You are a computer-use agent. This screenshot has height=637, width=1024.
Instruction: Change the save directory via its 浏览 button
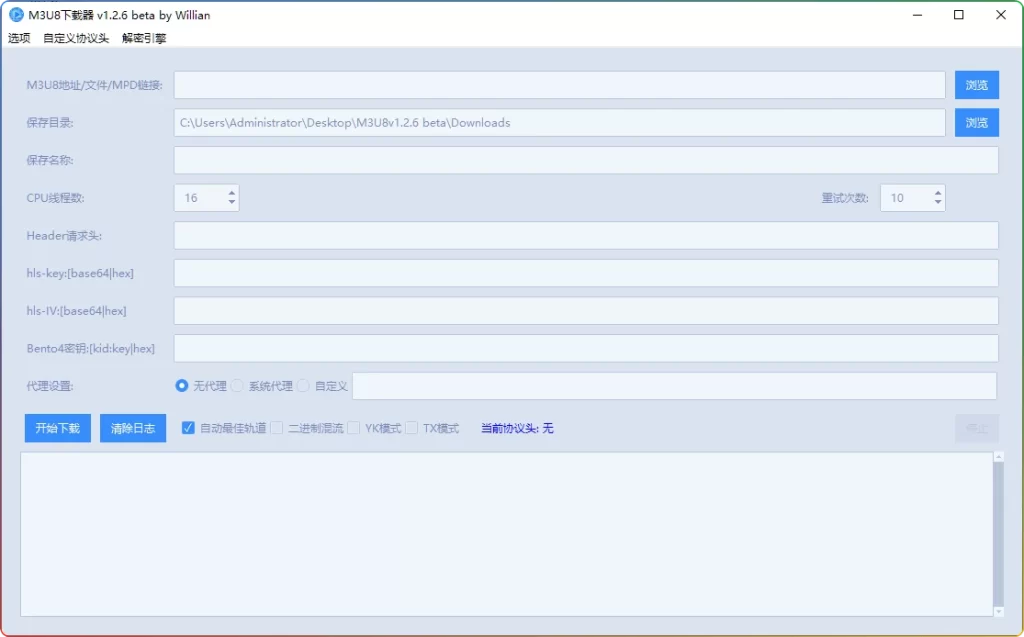click(x=975, y=122)
